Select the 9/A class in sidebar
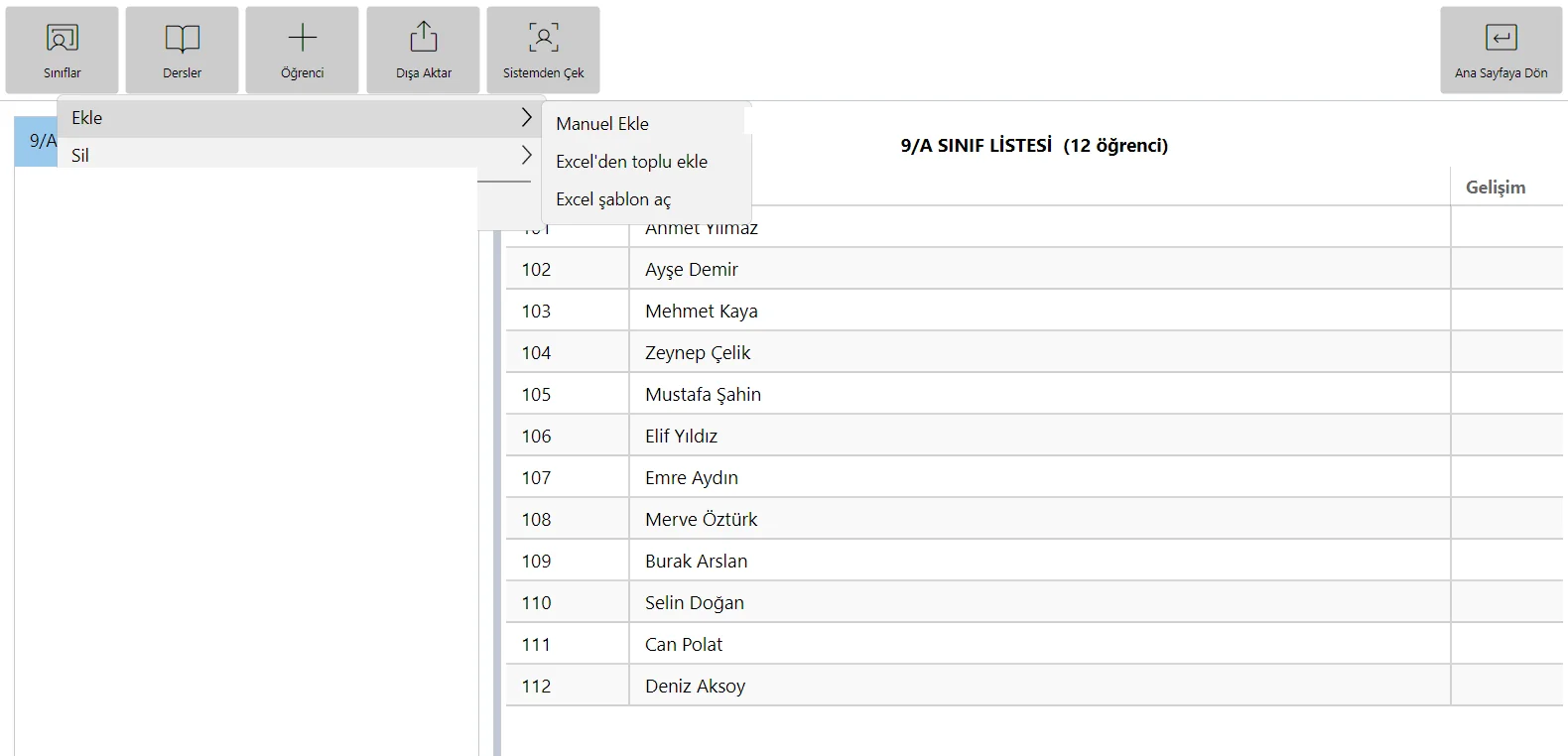Image resolution: width=1568 pixels, height=756 pixels. 36,141
